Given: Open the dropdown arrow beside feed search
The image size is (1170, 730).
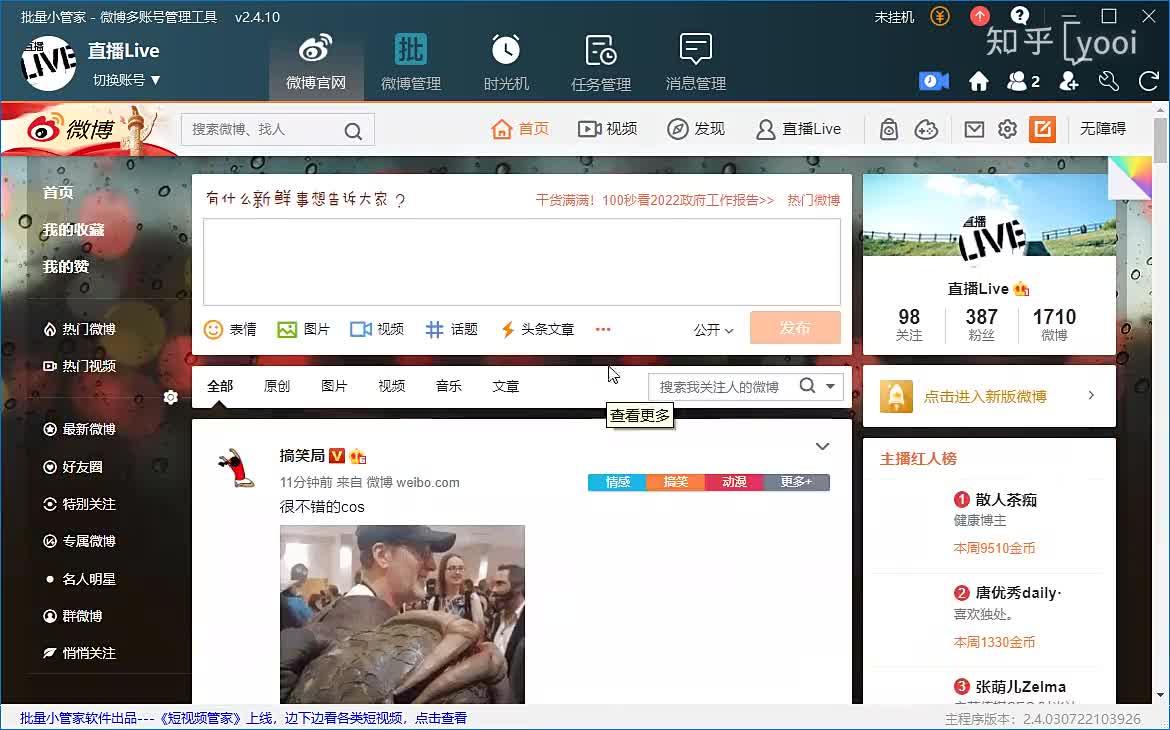Looking at the screenshot, I should [x=830, y=387].
